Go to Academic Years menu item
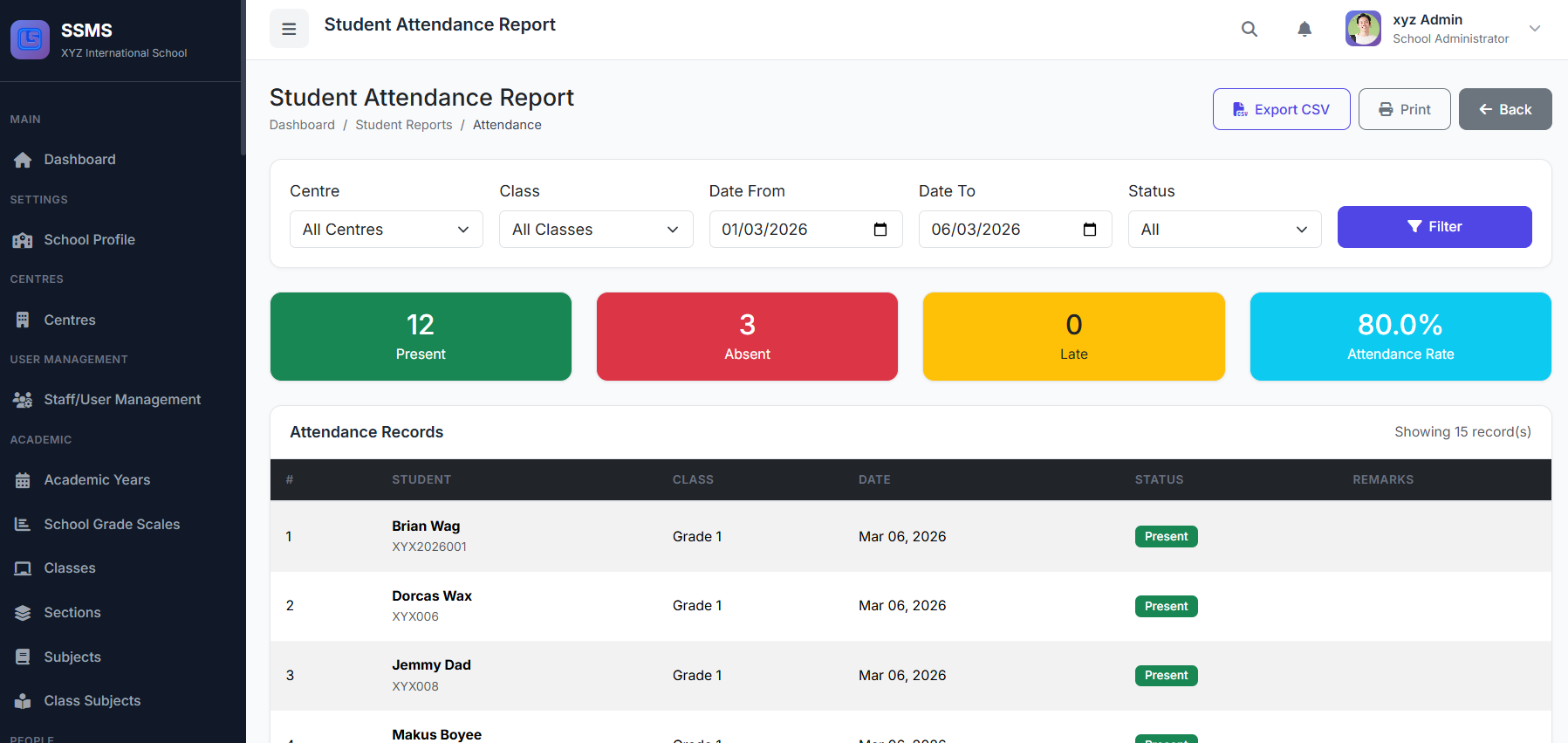1568x743 pixels. pyautogui.click(x=97, y=480)
